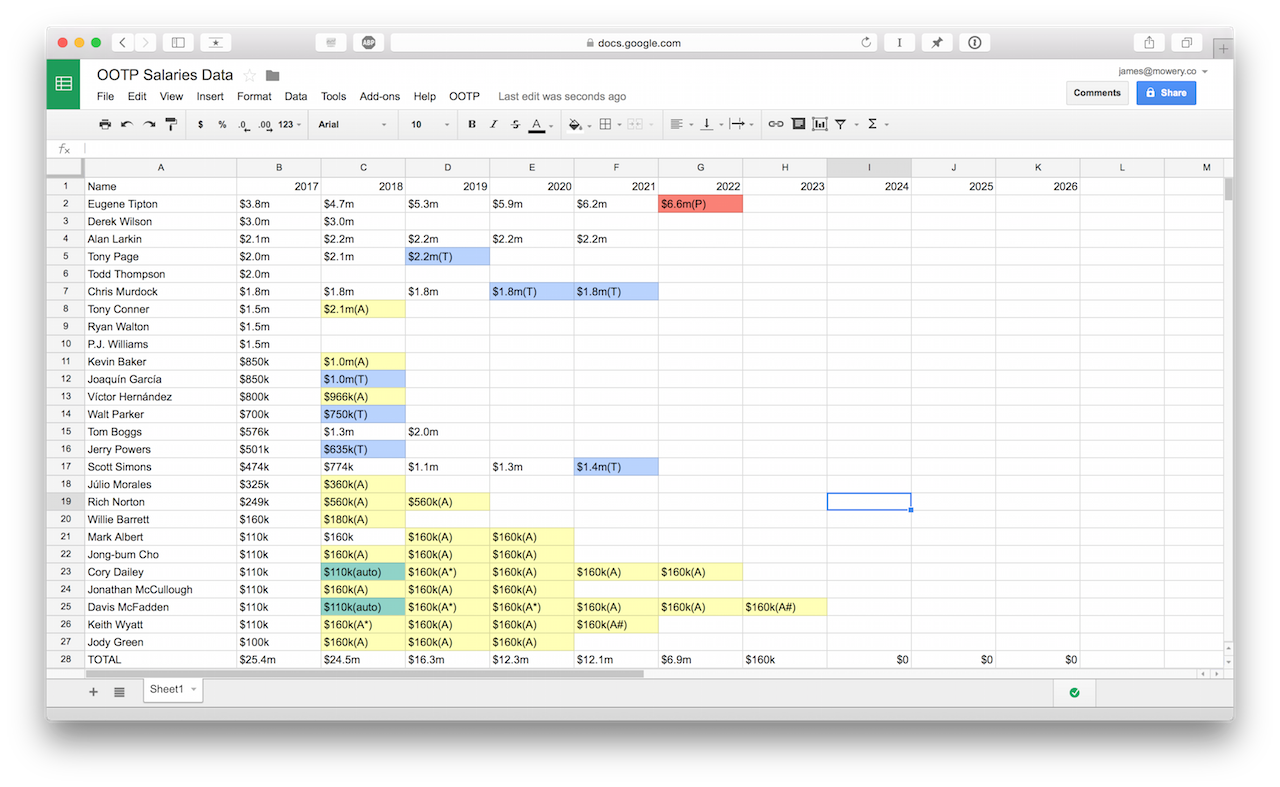
Task: Open the insert chart tool
Action: point(818,124)
